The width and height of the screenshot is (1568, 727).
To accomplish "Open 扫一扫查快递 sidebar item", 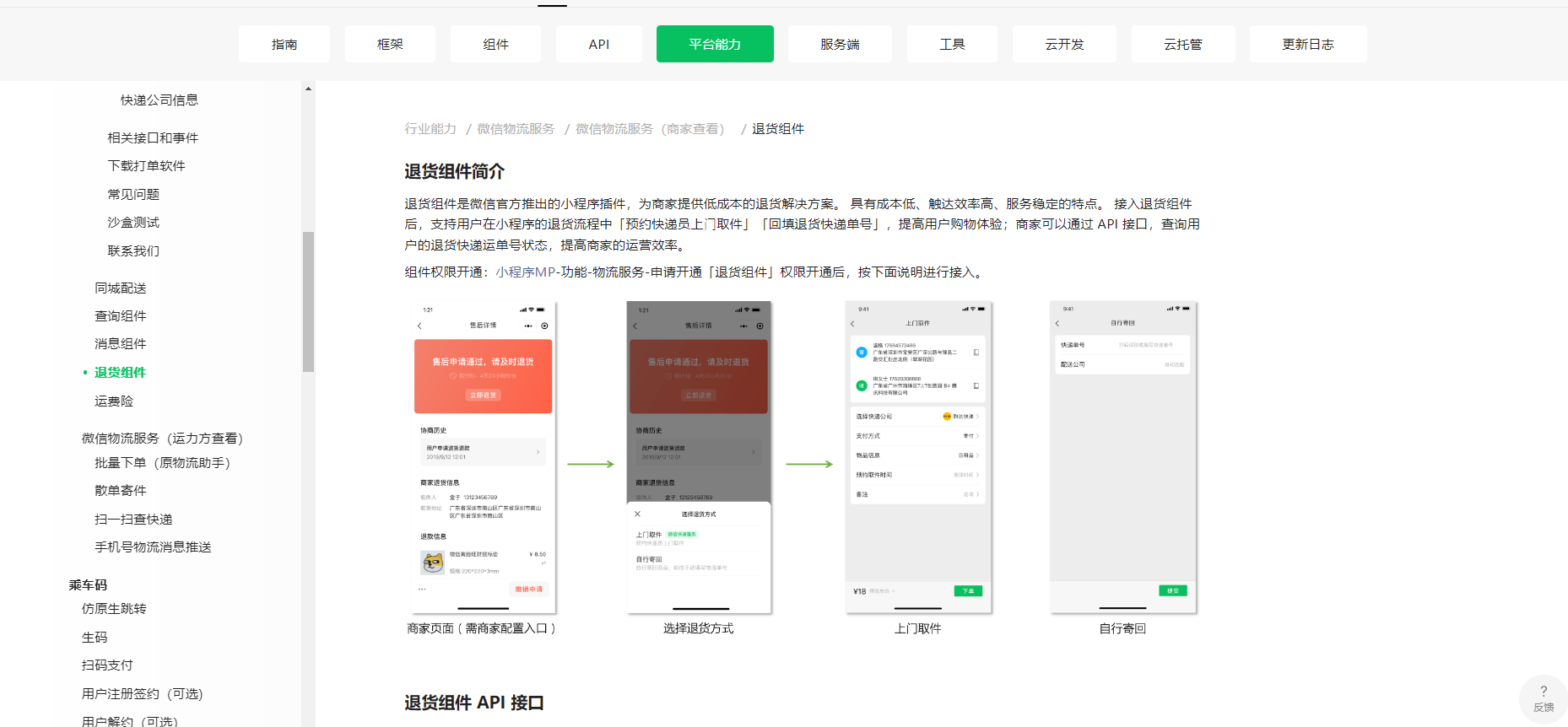I will 133,519.
